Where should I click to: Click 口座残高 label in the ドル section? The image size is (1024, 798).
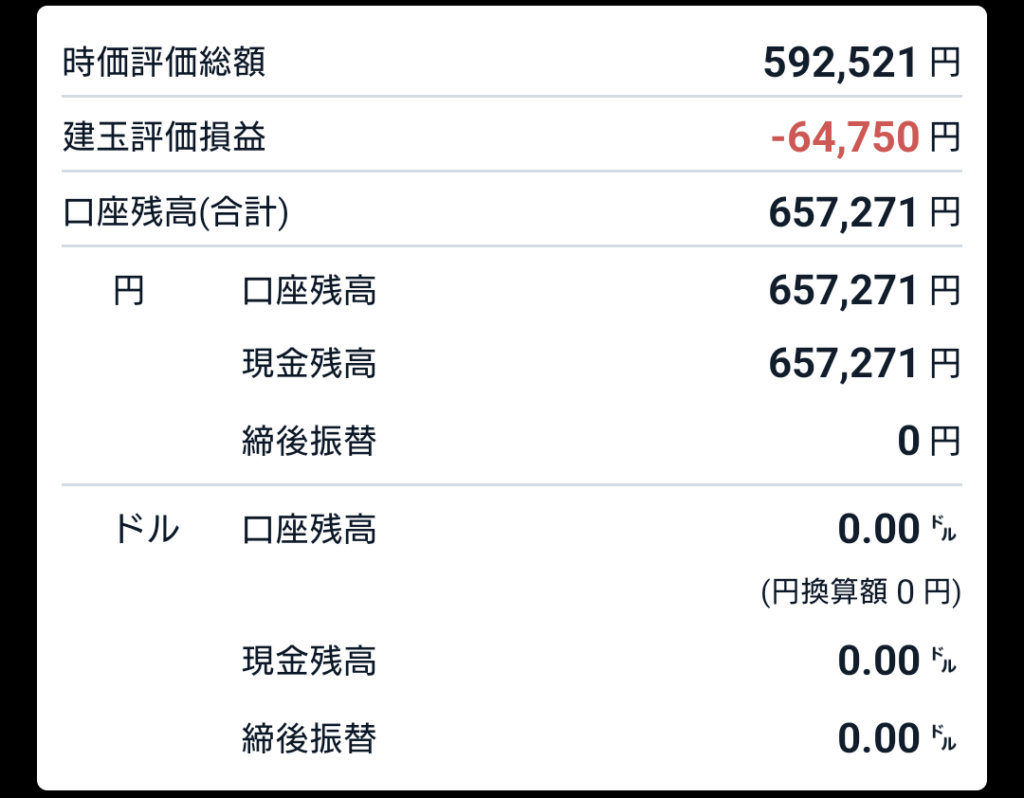pos(309,529)
